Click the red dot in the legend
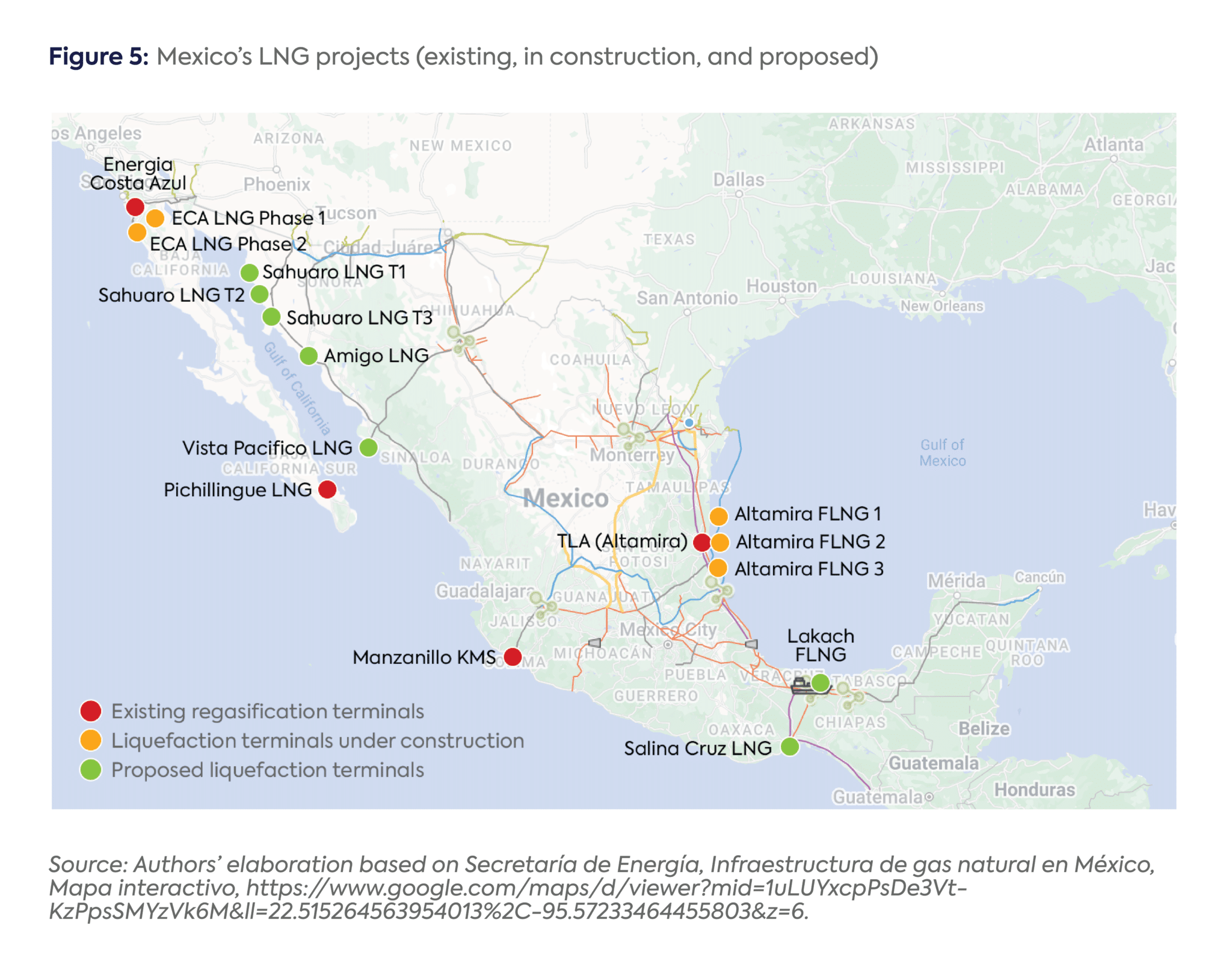 [90, 711]
